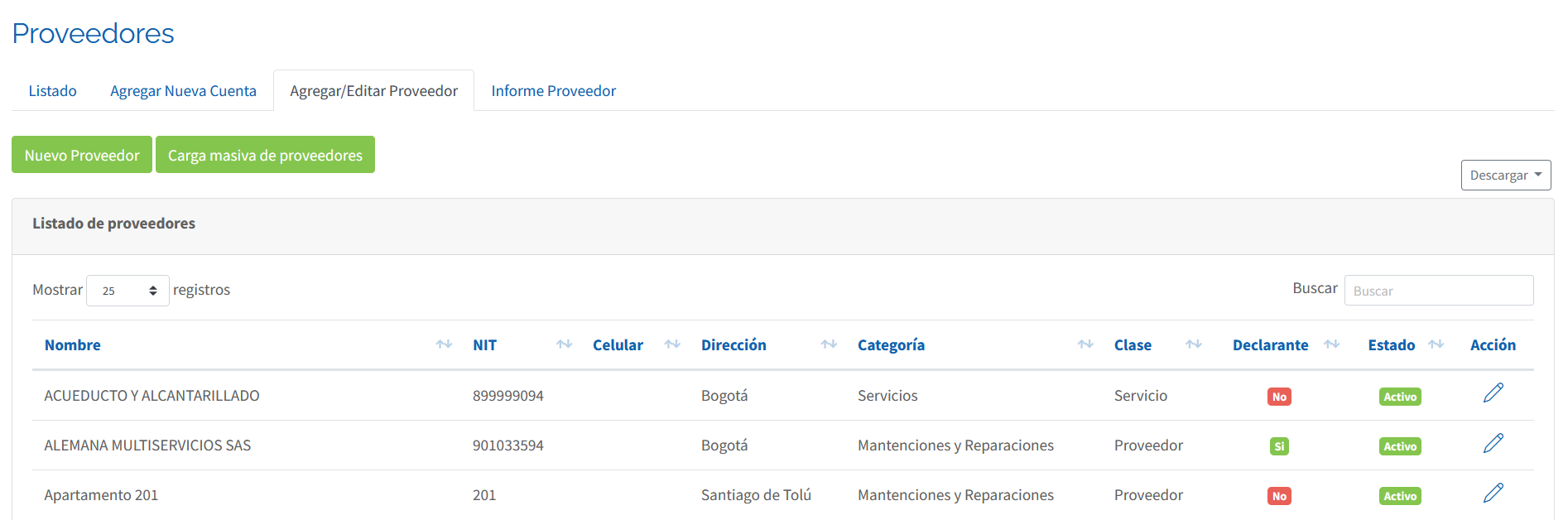Click the Activo badge for ALEMANA MULTISERVICIOS
The image size is (1568, 520).
tap(1399, 446)
